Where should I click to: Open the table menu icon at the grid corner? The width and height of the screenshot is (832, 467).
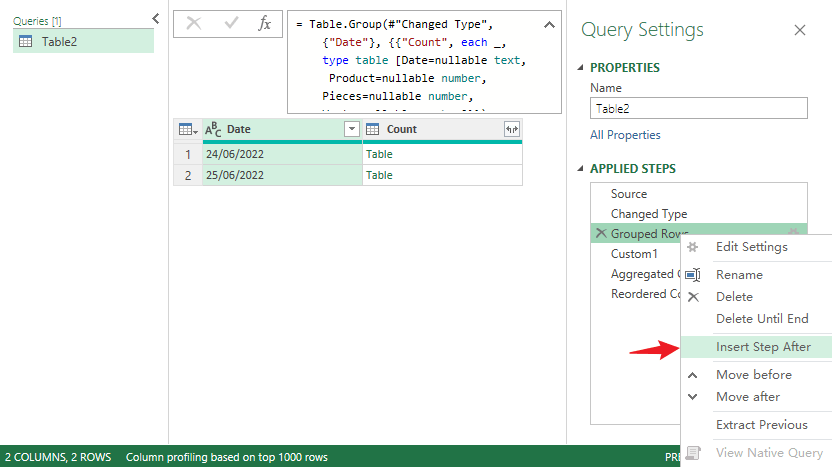pyautogui.click(x=188, y=129)
